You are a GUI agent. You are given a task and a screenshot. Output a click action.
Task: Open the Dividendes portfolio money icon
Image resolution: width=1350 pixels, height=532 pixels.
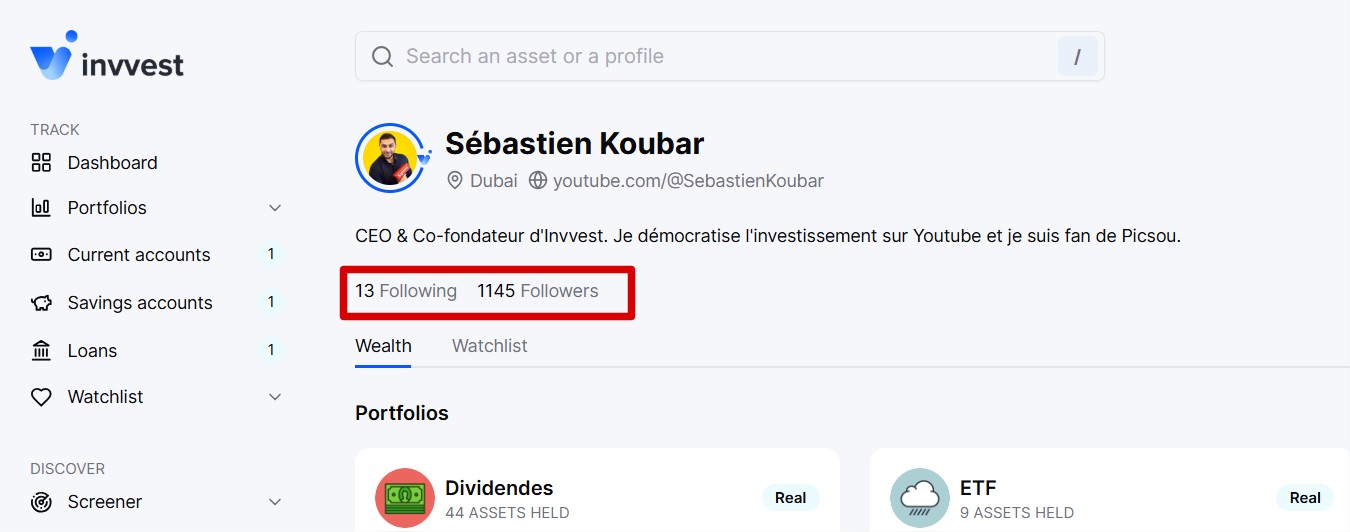tap(405, 498)
